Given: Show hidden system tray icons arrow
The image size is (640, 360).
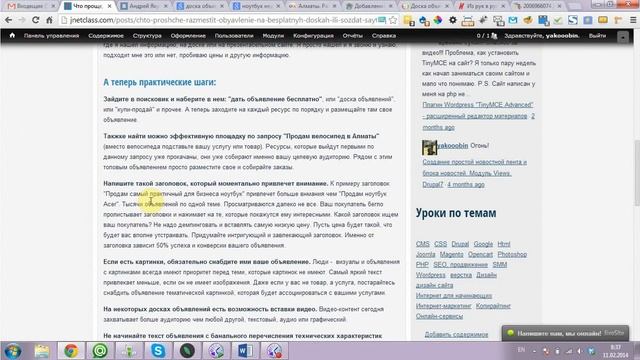Looking at the screenshot, I should 534,351.
